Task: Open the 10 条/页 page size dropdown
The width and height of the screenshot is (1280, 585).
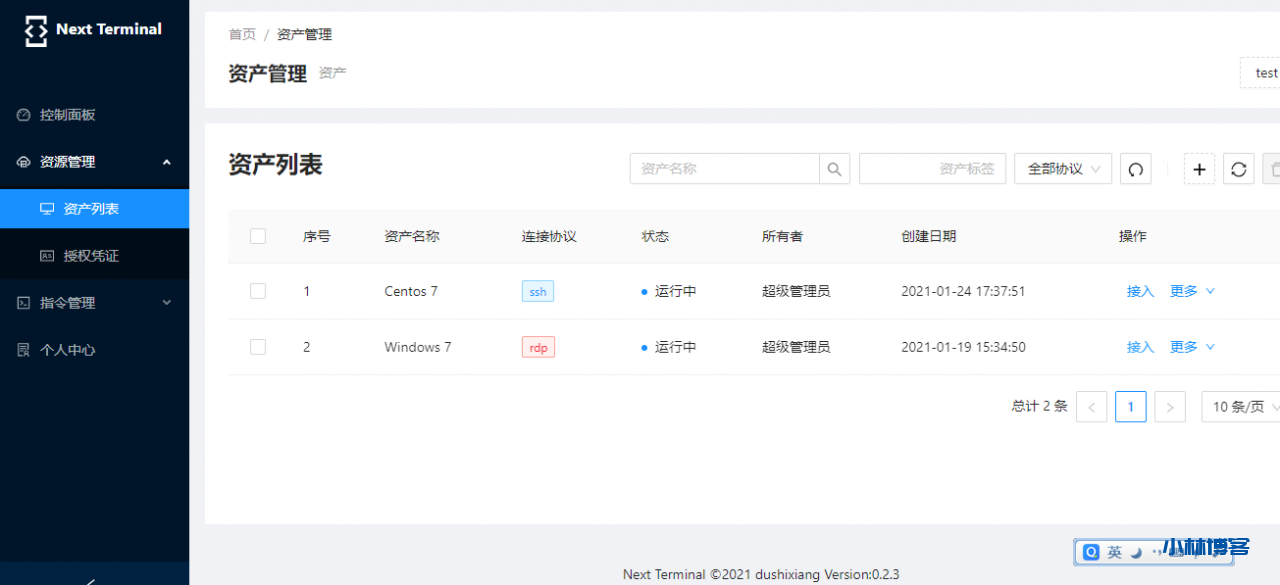Action: coord(1240,407)
